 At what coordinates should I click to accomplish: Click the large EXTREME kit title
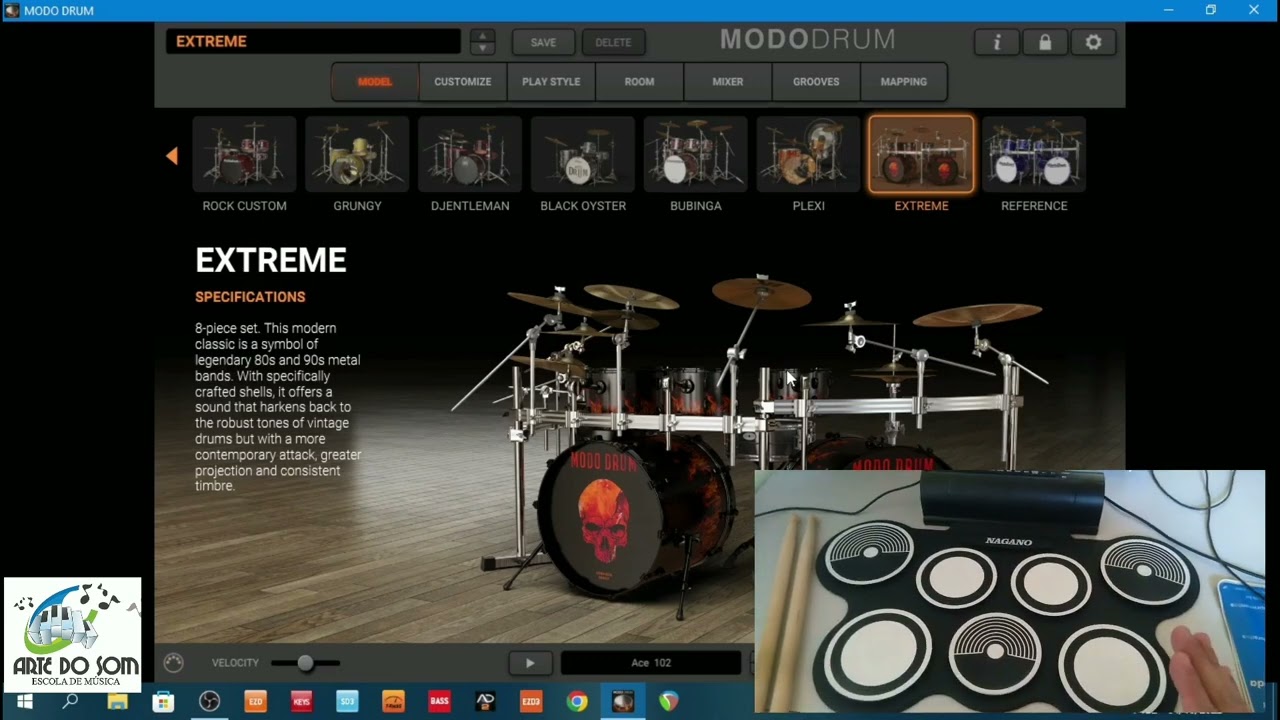(271, 260)
